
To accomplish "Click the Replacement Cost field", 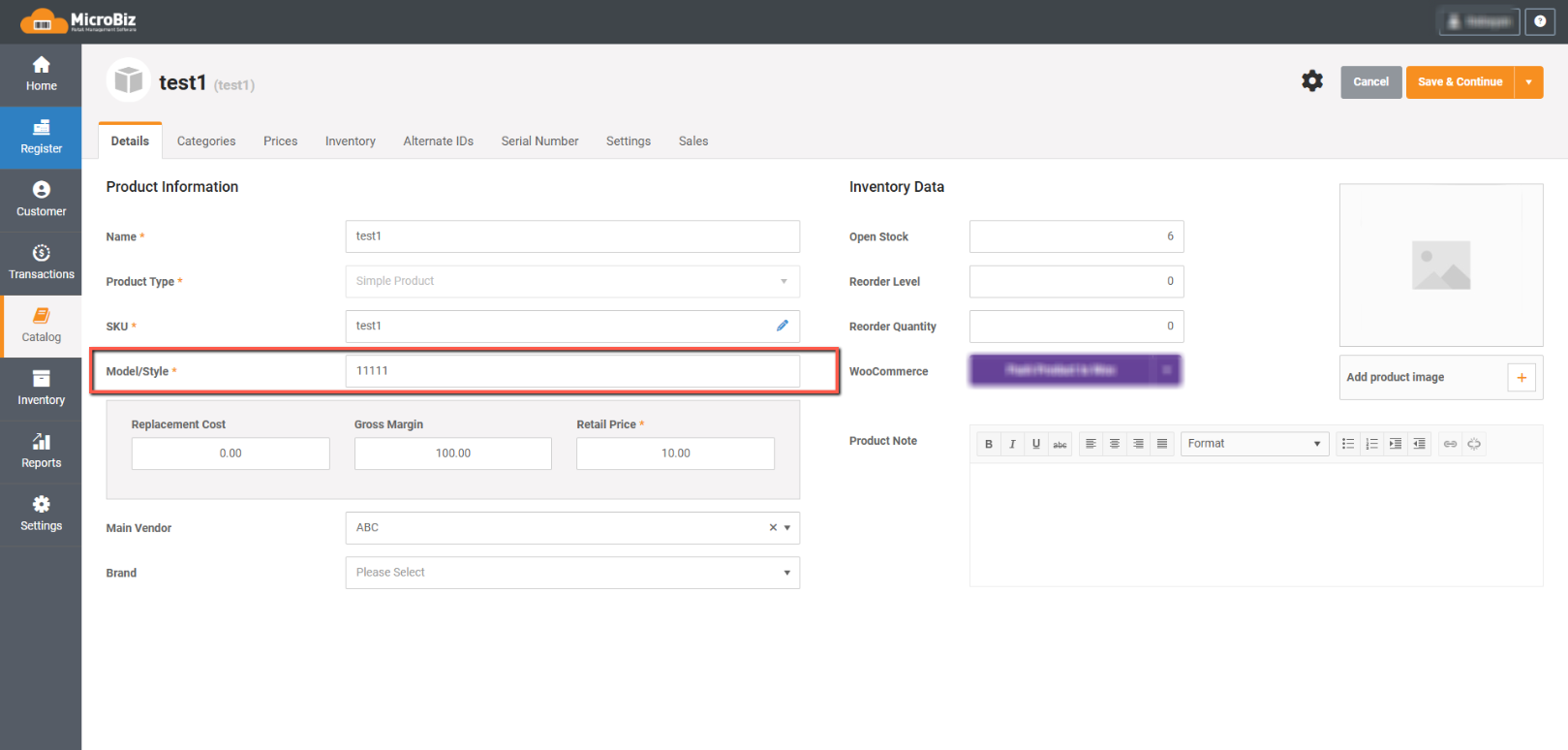I will (x=231, y=453).
